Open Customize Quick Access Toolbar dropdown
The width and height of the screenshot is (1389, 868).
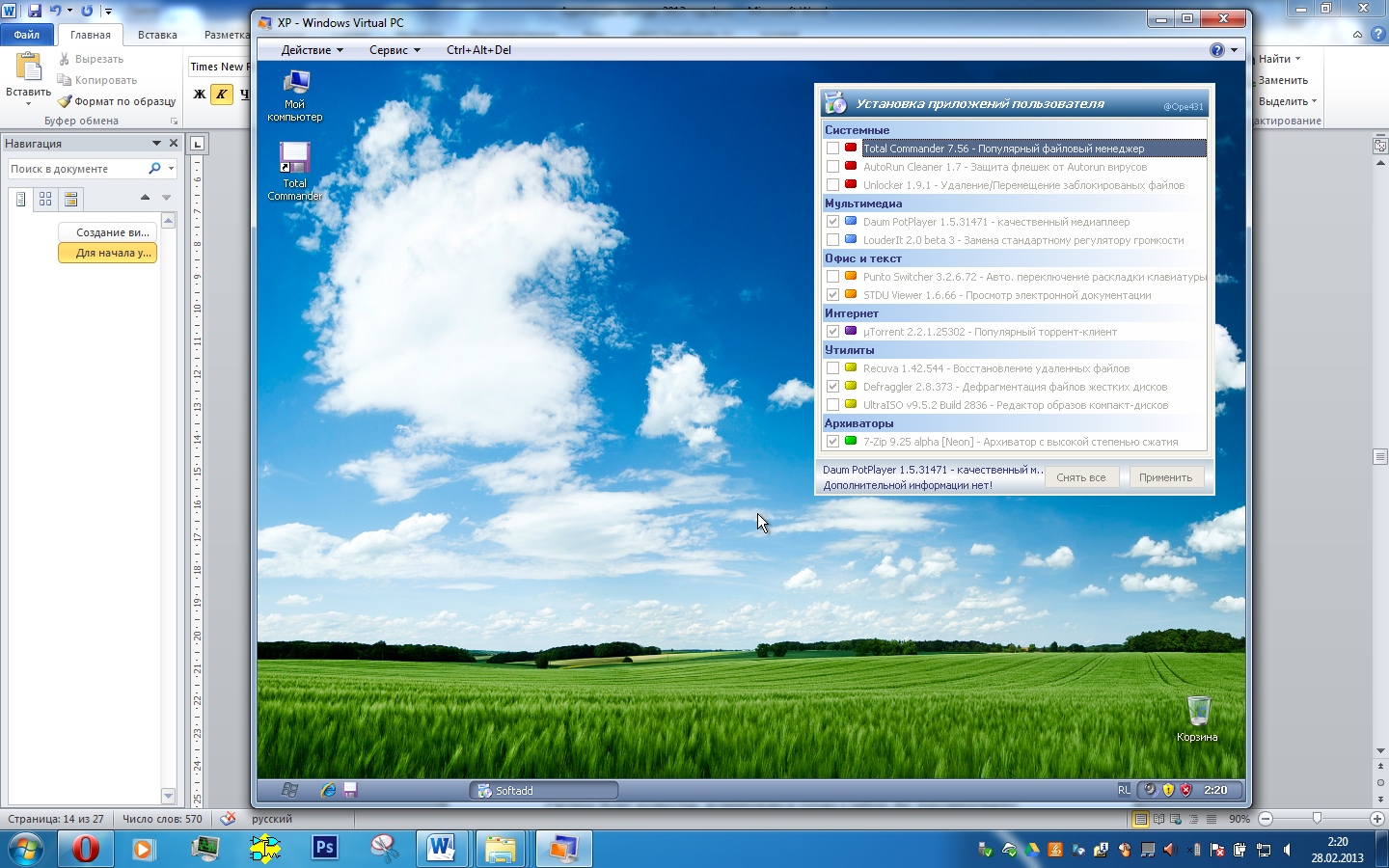tap(108, 11)
